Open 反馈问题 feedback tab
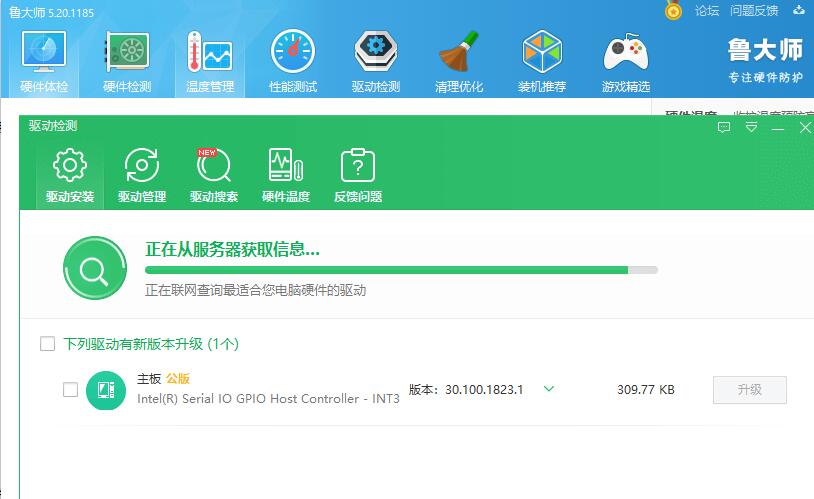Image resolution: width=814 pixels, height=499 pixels. coord(358,176)
